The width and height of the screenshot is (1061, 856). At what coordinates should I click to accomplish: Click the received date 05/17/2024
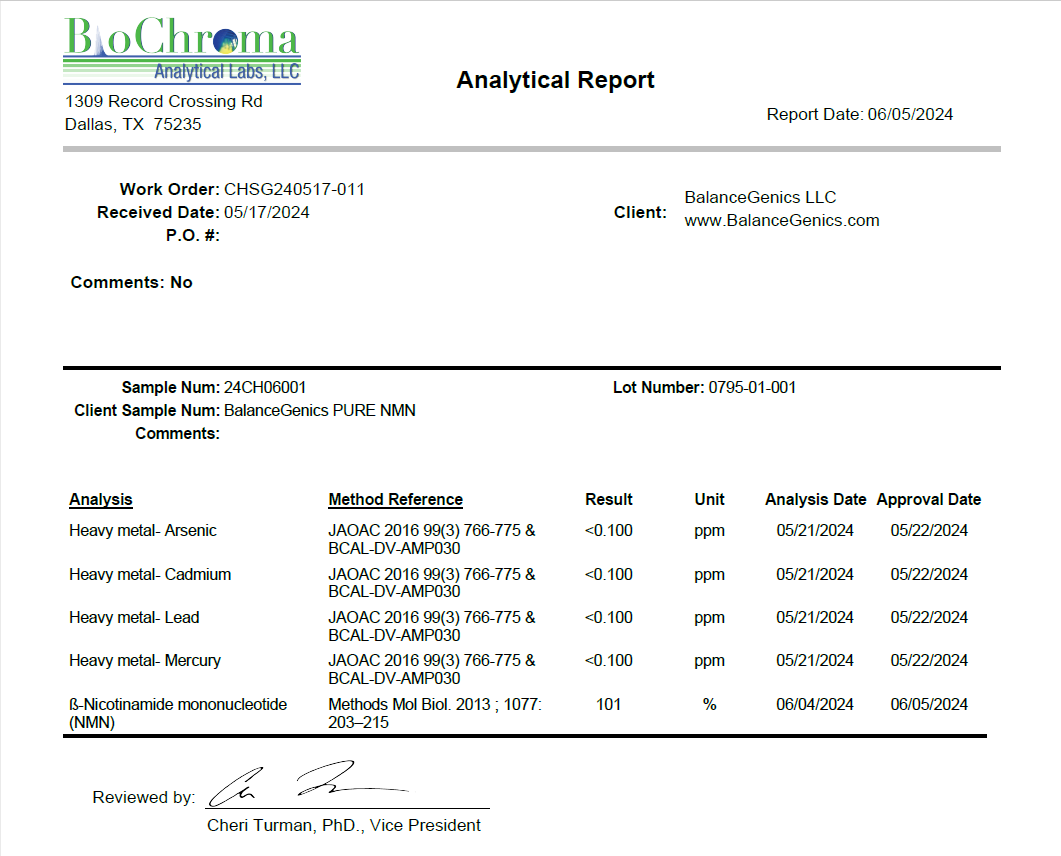(266, 213)
